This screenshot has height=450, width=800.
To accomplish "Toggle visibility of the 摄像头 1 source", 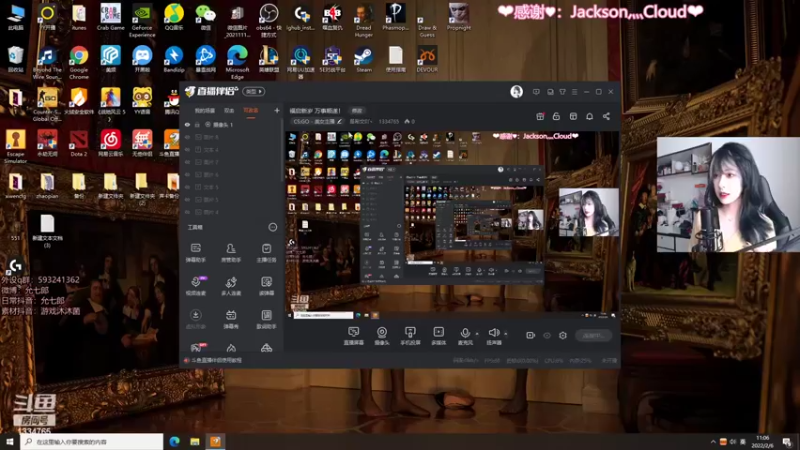I will point(187,124).
